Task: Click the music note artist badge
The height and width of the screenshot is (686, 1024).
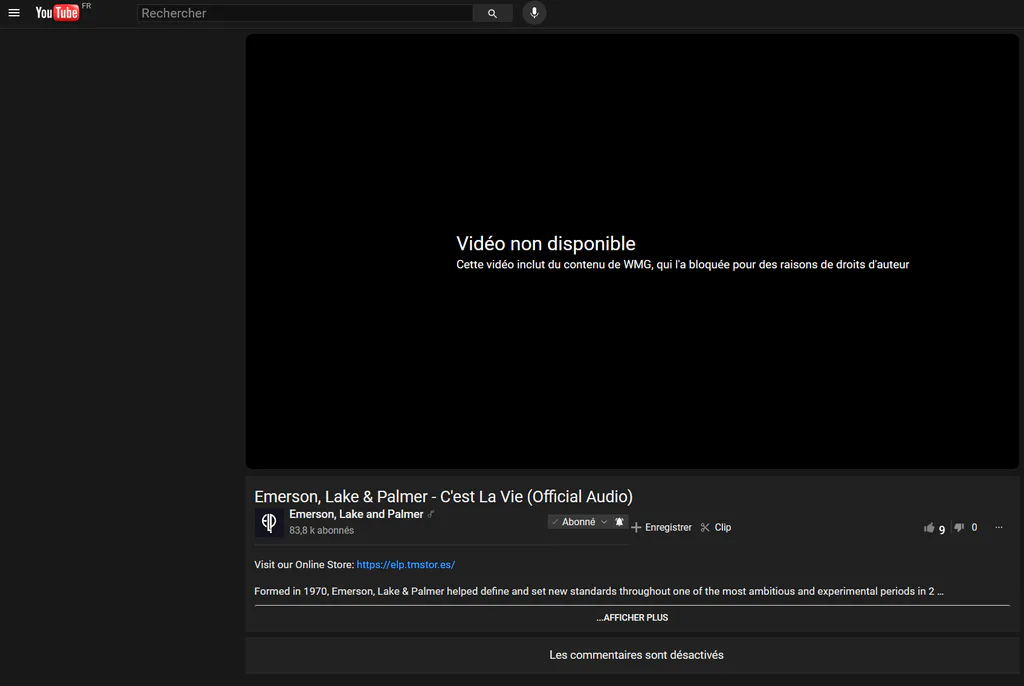Action: (x=431, y=515)
